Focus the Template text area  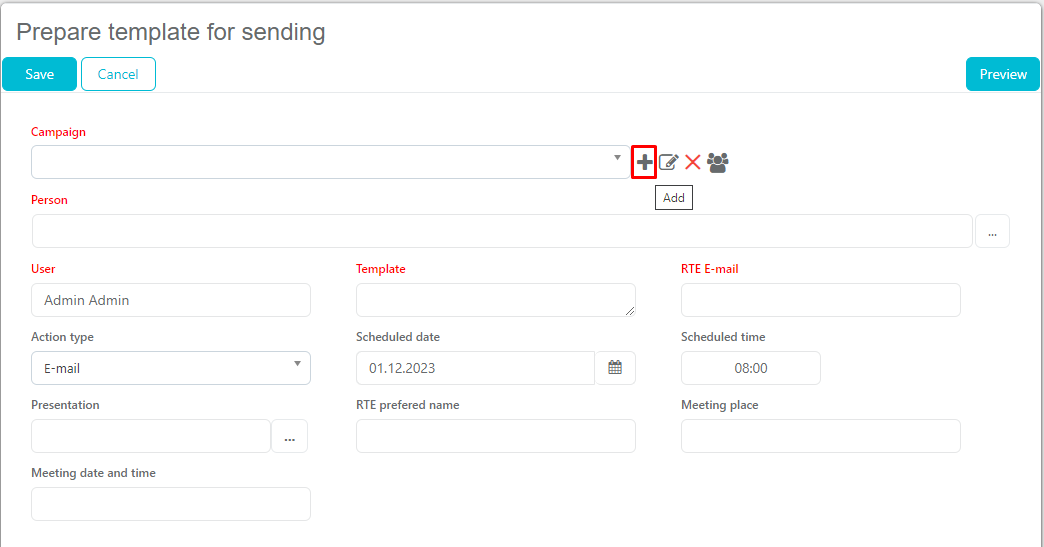495,300
